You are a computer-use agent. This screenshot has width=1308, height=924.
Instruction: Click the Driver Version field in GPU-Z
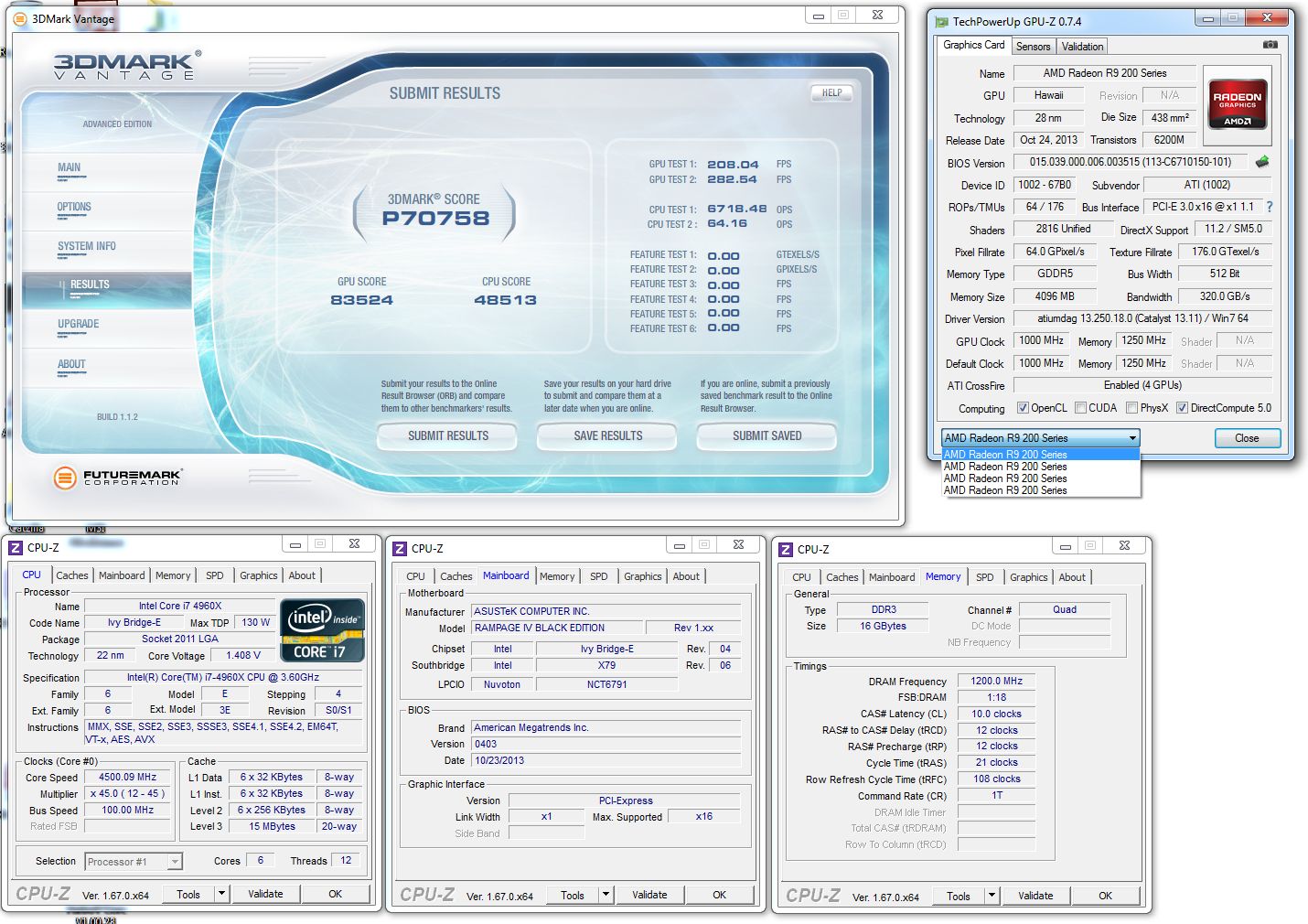click(1142, 318)
